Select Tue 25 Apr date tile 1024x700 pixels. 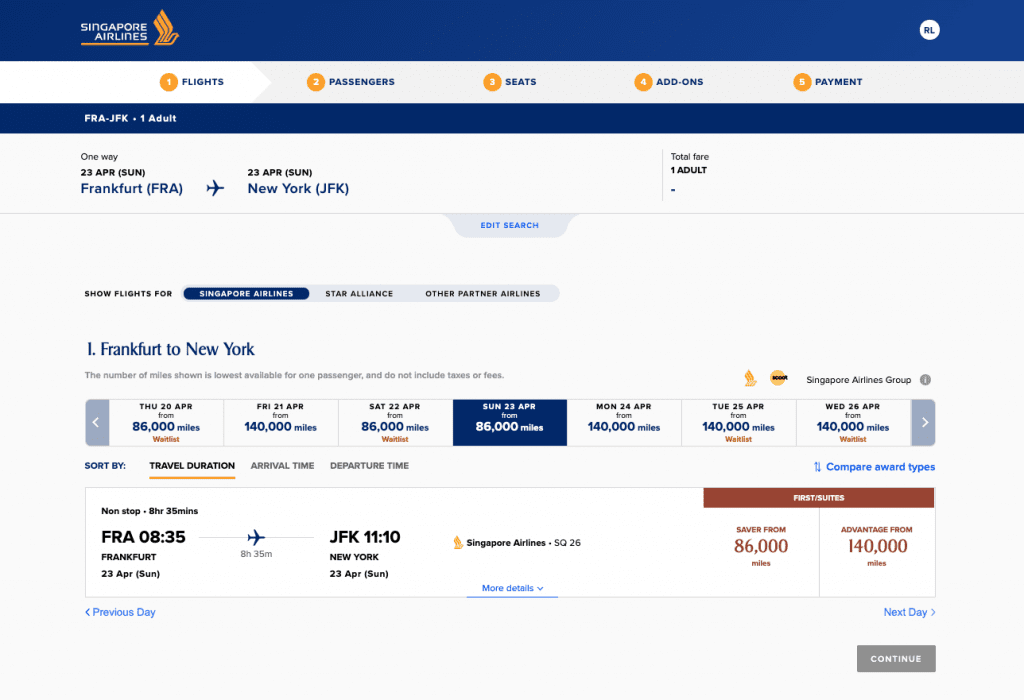pos(739,422)
